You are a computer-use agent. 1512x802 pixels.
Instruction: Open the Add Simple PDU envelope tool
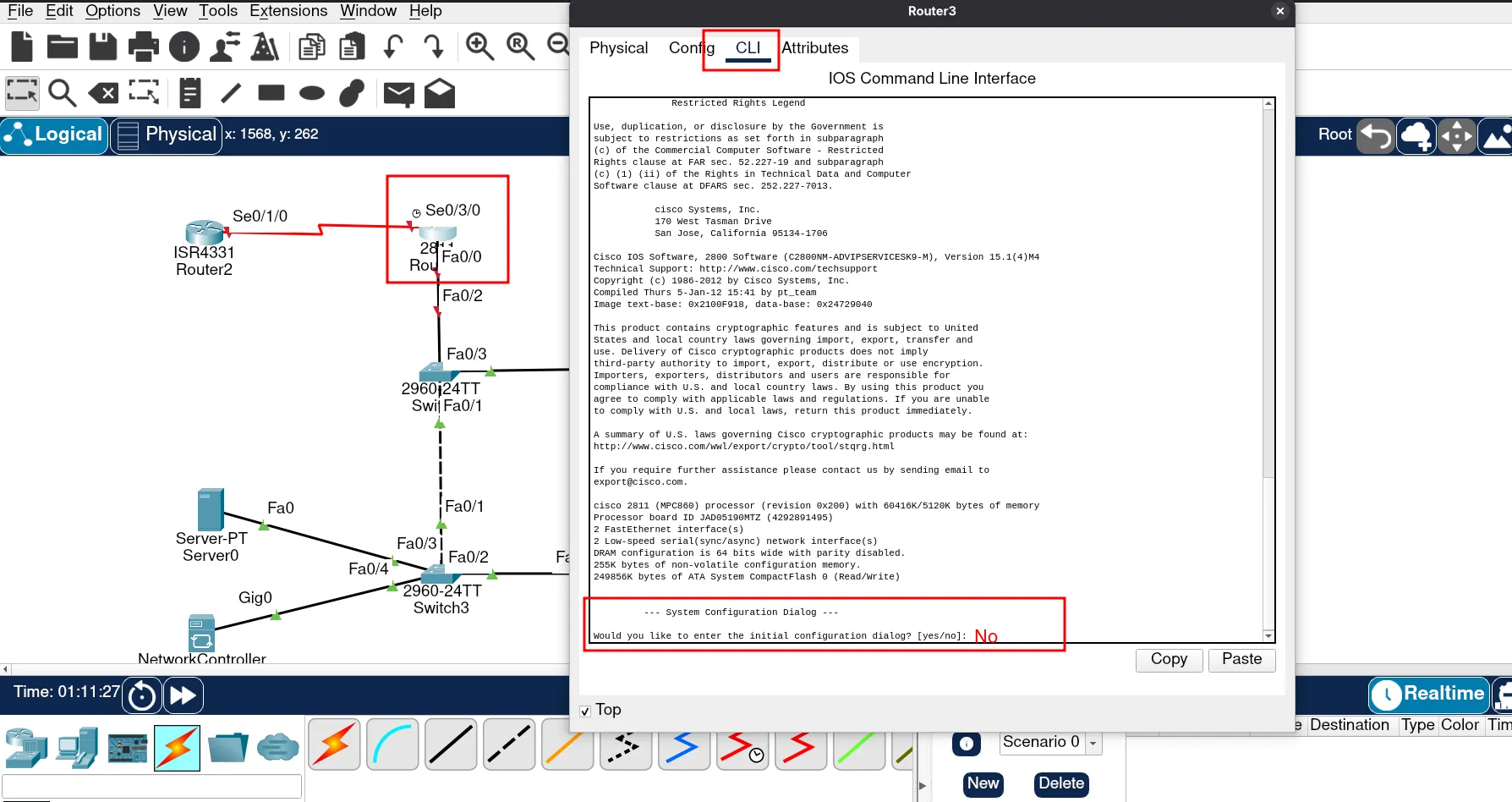[398, 93]
